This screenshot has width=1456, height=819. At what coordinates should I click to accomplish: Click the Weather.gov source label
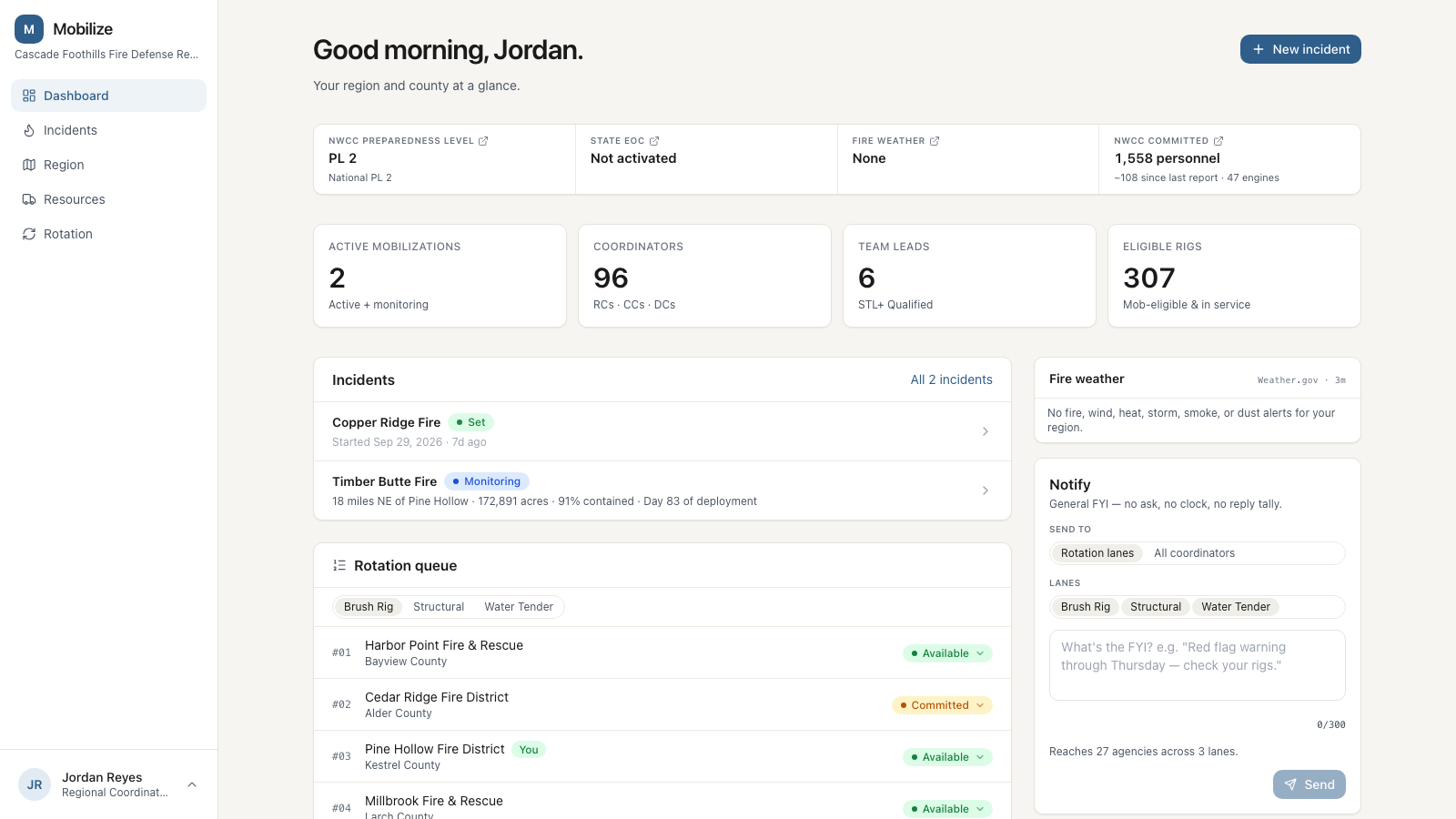1288,380
